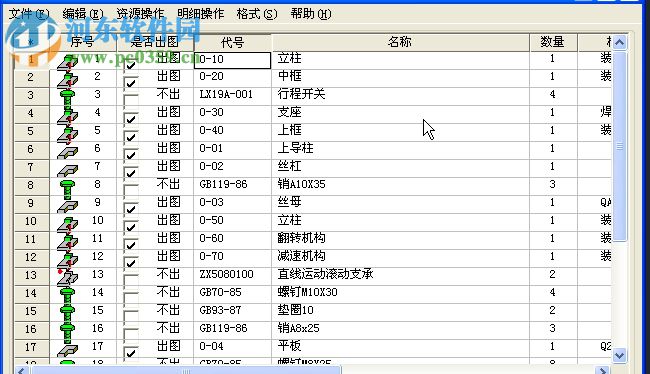Click the part icon in row 7 丝杠
650x374 pixels.
click(67, 169)
